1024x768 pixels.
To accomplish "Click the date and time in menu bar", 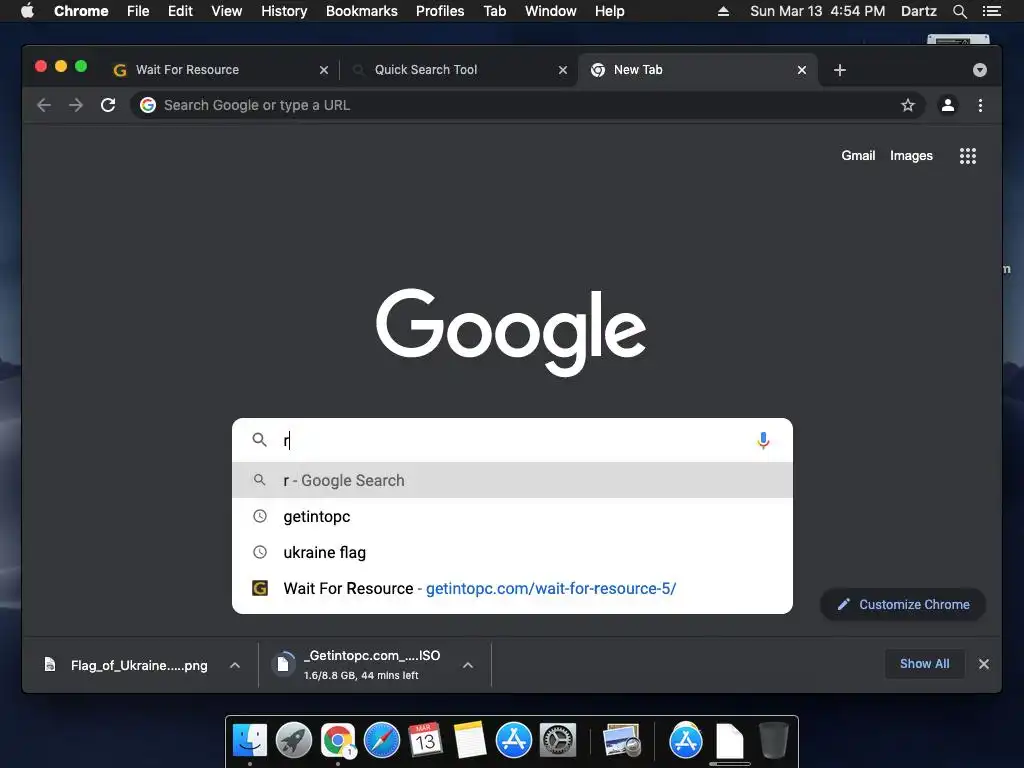I will tap(818, 11).
